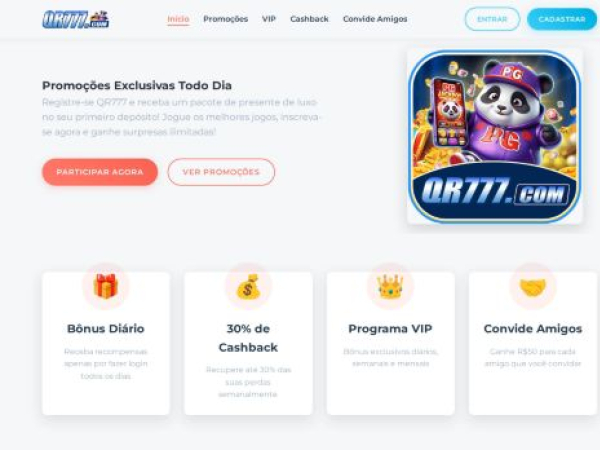Select the Convide Amigos card heading
Screen dimensions: 600x450
tap(533, 329)
